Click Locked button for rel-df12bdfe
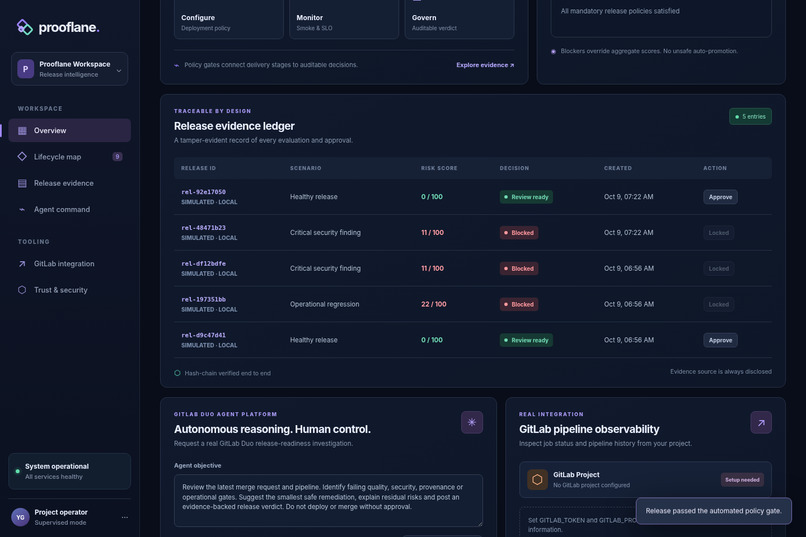Image resolution: width=806 pixels, height=537 pixels. [x=718, y=268]
